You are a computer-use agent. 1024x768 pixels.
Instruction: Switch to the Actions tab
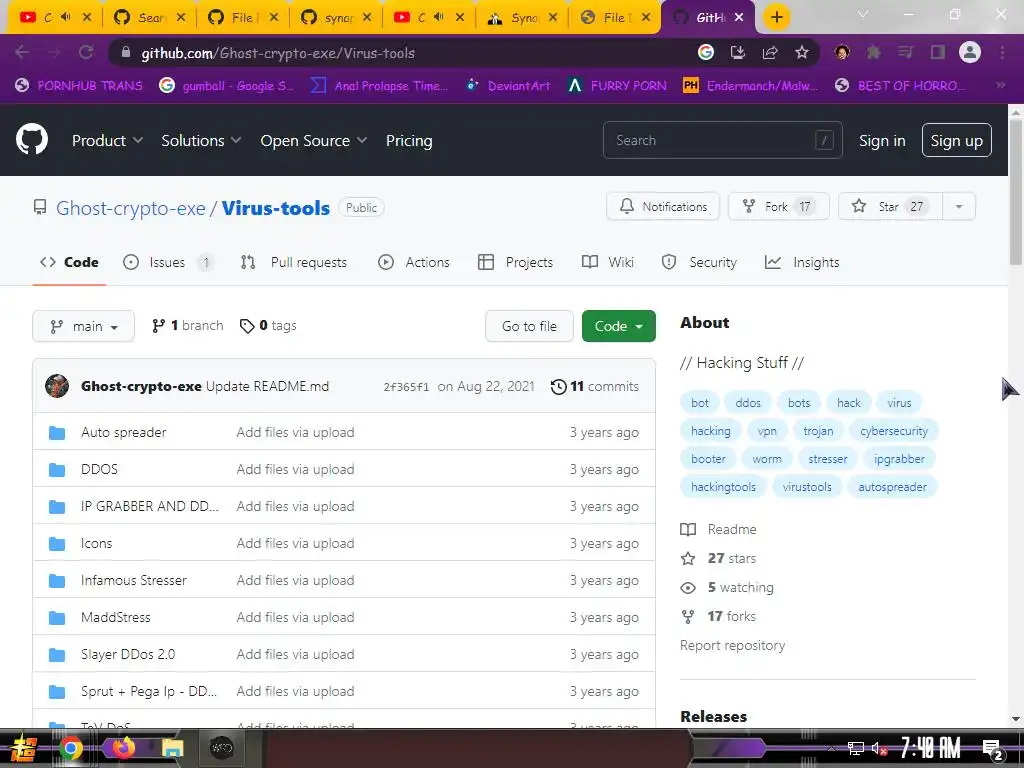(414, 262)
